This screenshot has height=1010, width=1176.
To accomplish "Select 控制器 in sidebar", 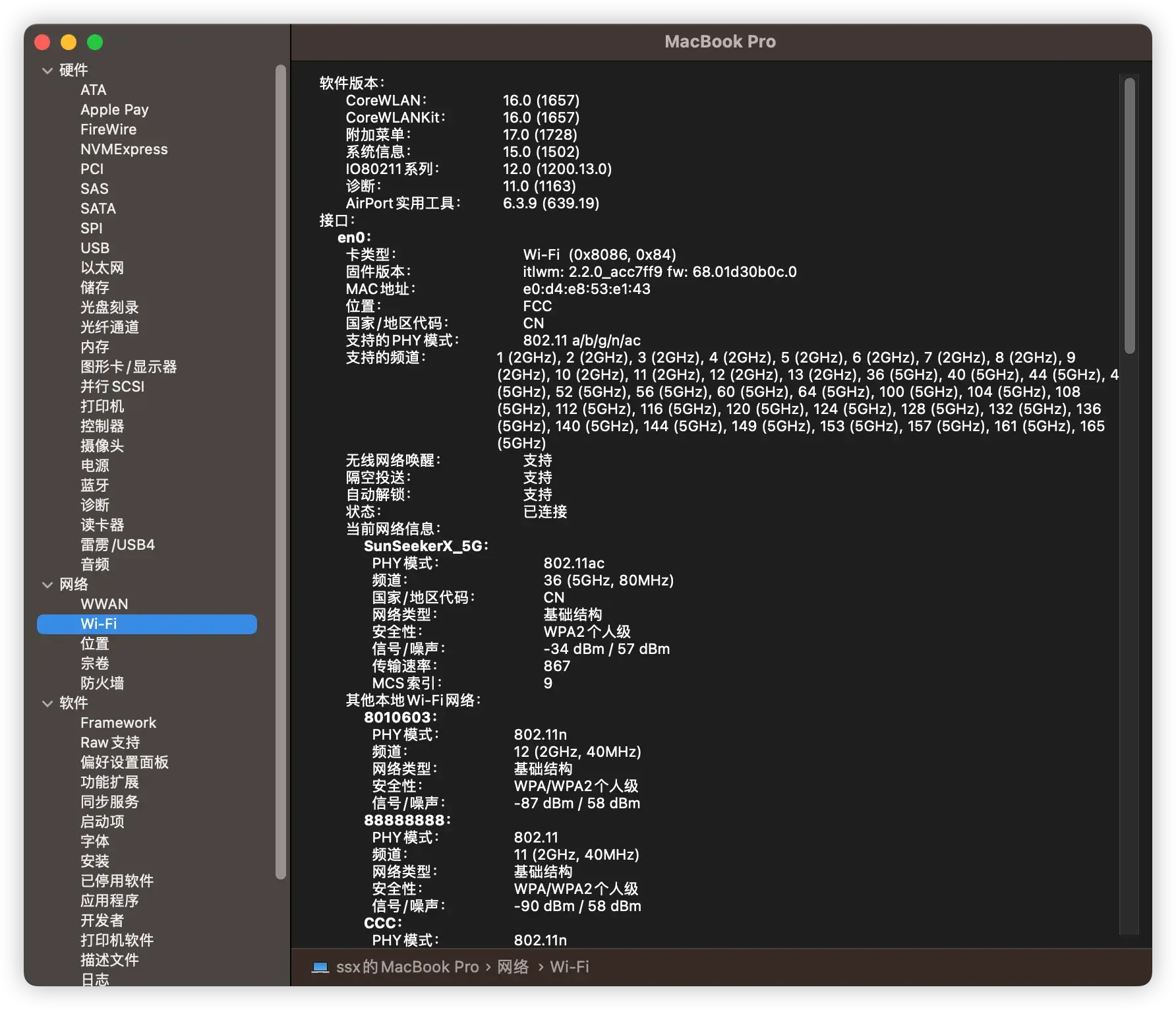I will pyautogui.click(x=102, y=427).
